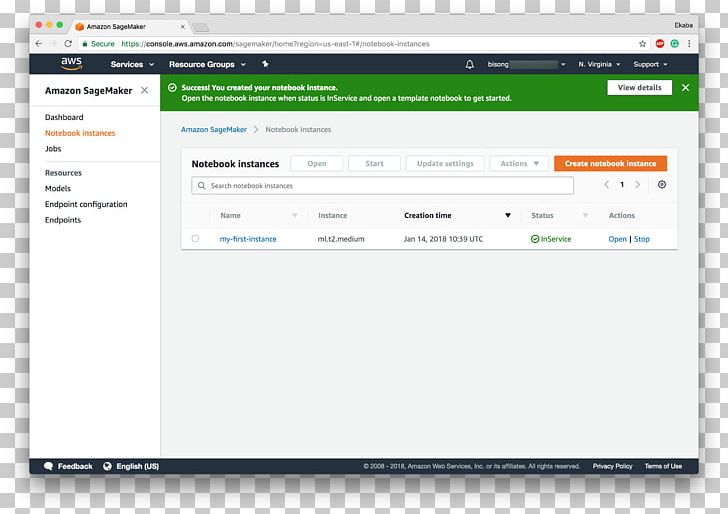Expand the Services dropdown menu

click(x=132, y=64)
